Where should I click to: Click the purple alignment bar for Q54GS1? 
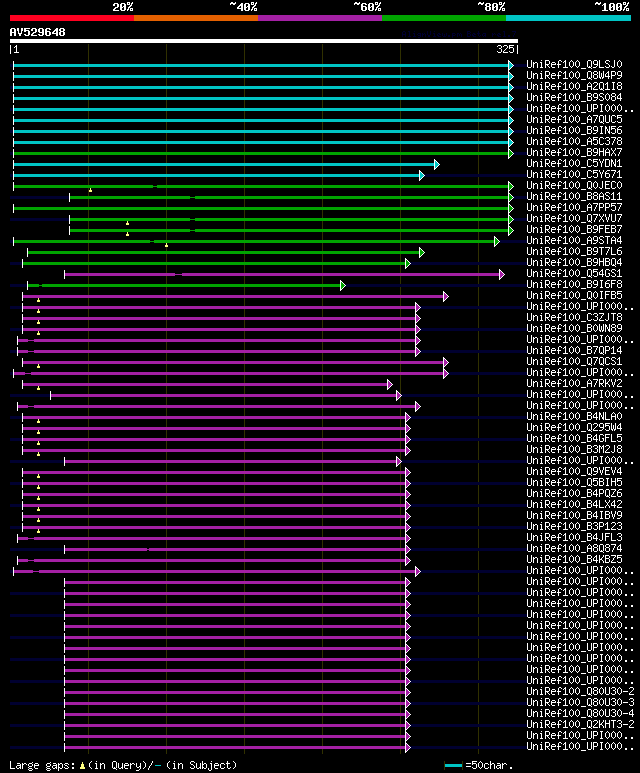point(282,275)
